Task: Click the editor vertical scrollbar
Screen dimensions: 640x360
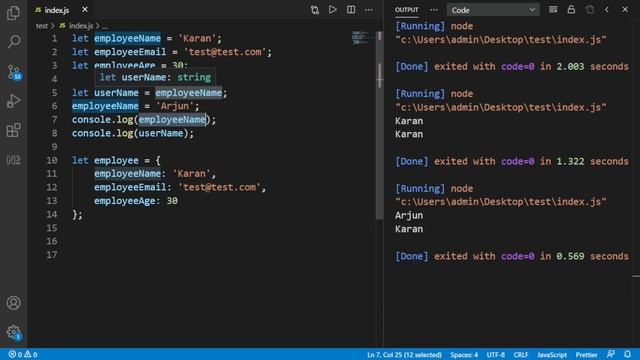Action: (x=380, y=126)
